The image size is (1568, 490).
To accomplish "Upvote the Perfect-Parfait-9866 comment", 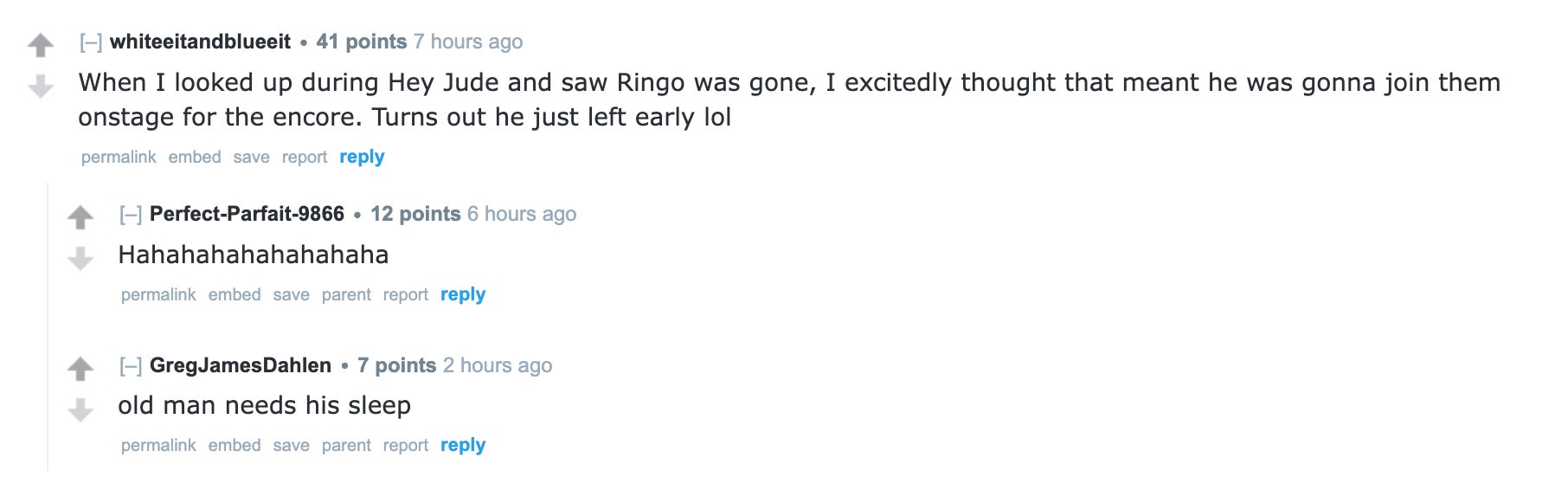I will click(x=80, y=217).
